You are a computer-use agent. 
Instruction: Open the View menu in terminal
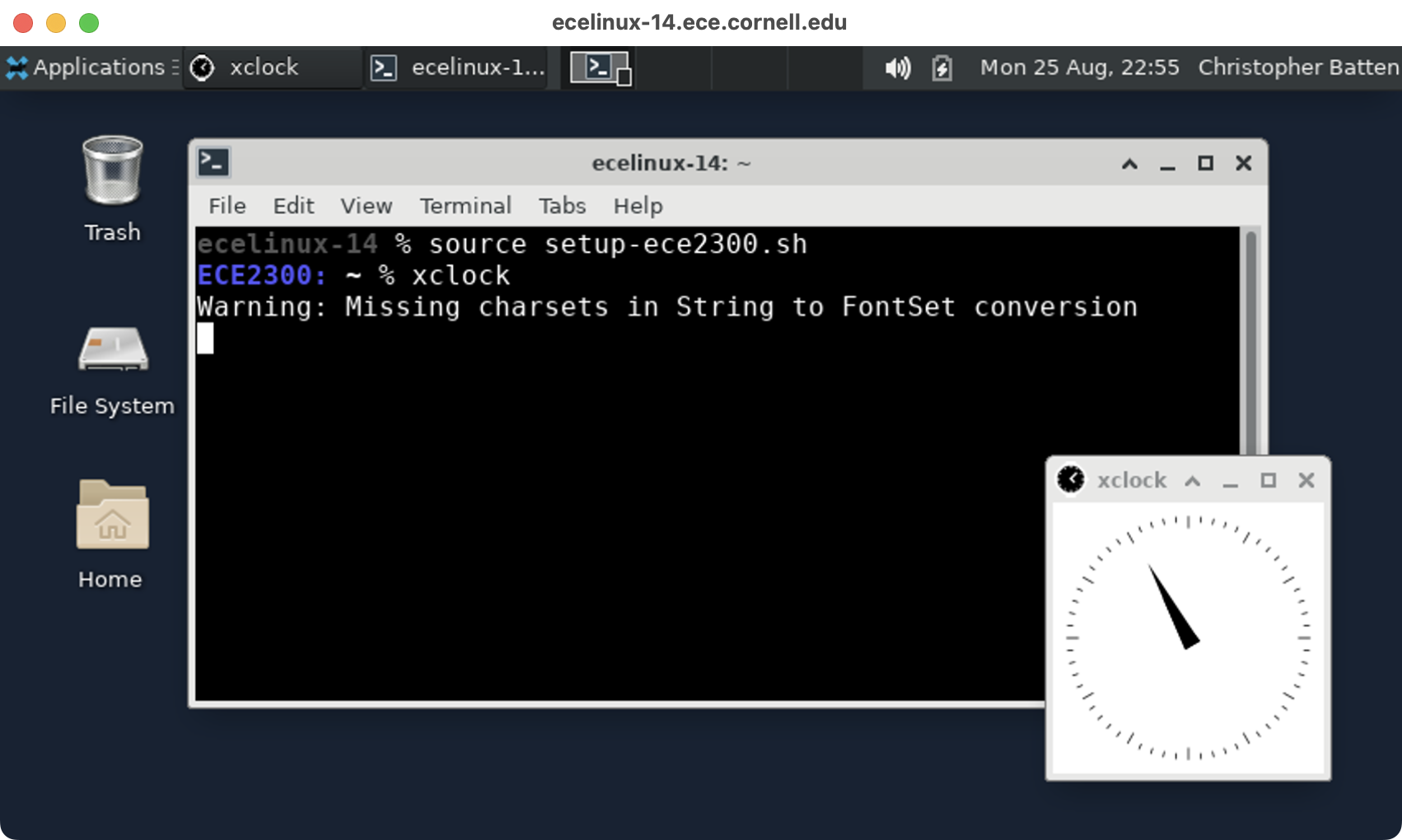[x=367, y=206]
